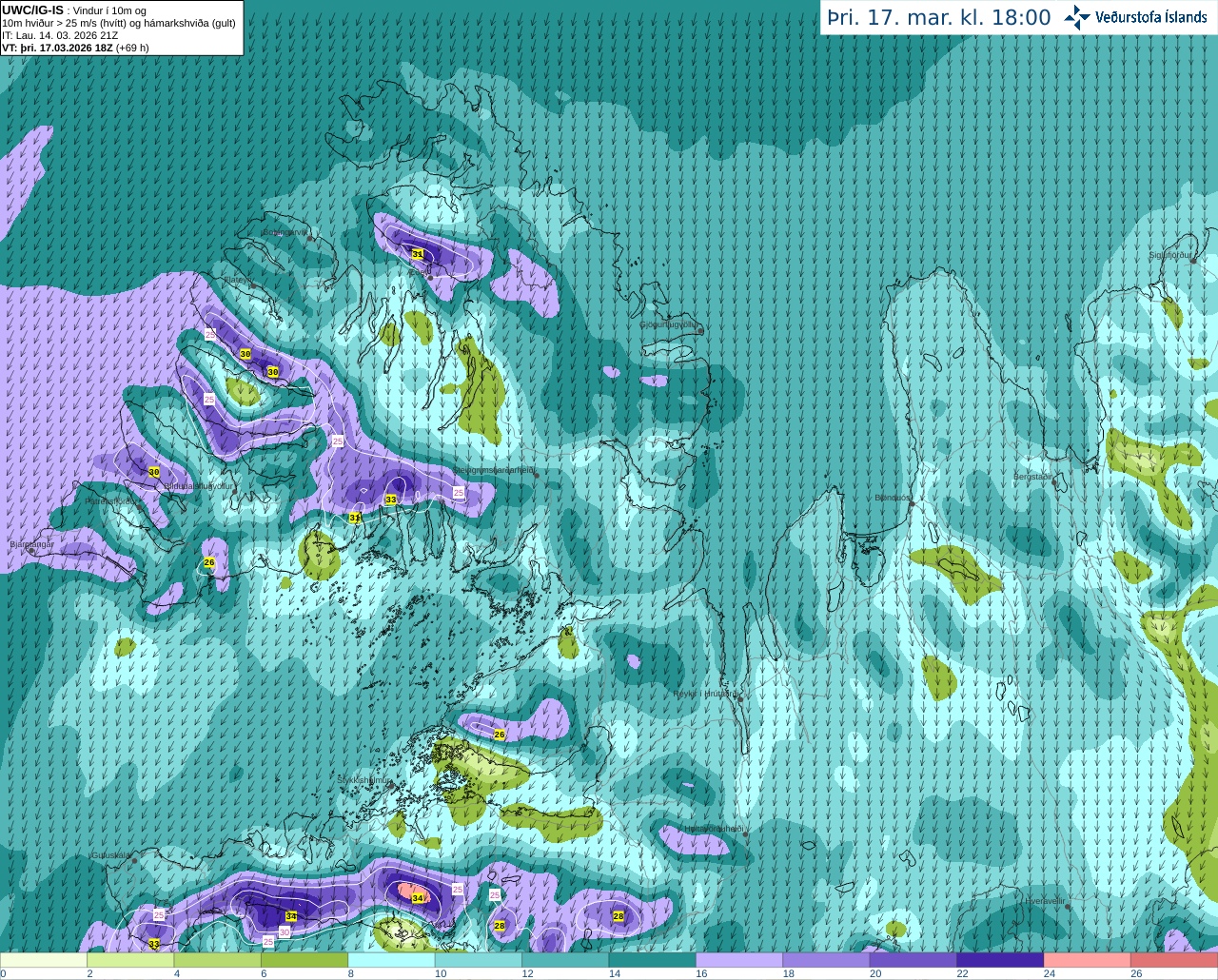Click the legend swatch above 26 m/s
This screenshot has height=980, width=1218.
[1174, 960]
